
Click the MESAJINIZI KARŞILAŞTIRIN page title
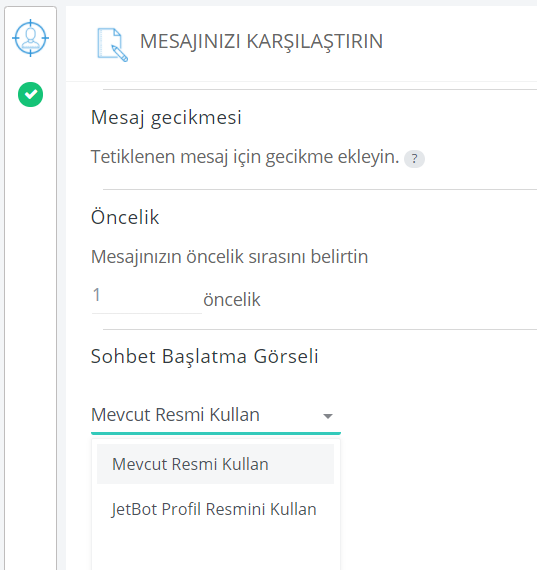click(261, 41)
